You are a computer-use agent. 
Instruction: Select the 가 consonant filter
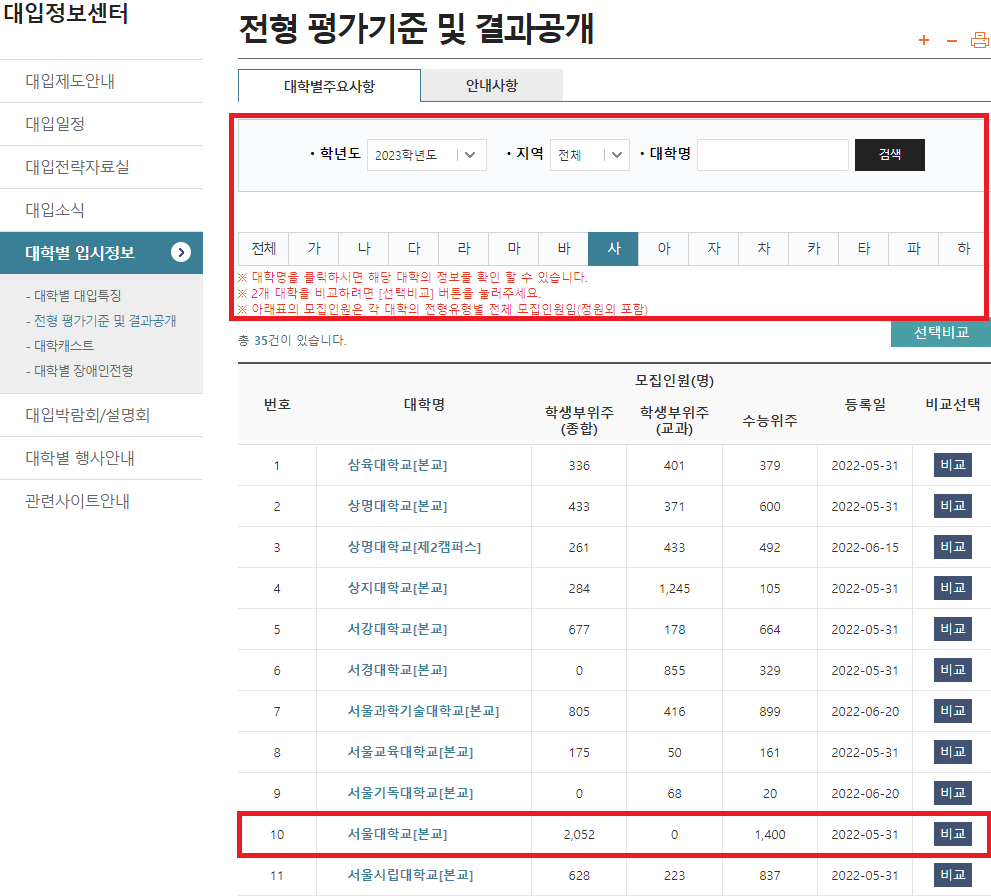(313, 249)
